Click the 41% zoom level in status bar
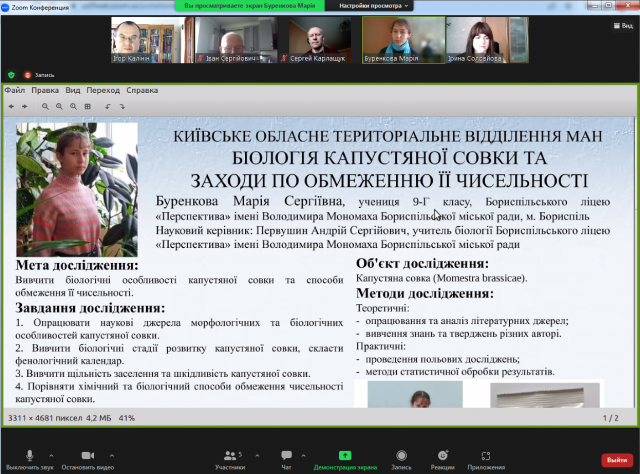This screenshot has width=640, height=474. 127,418
